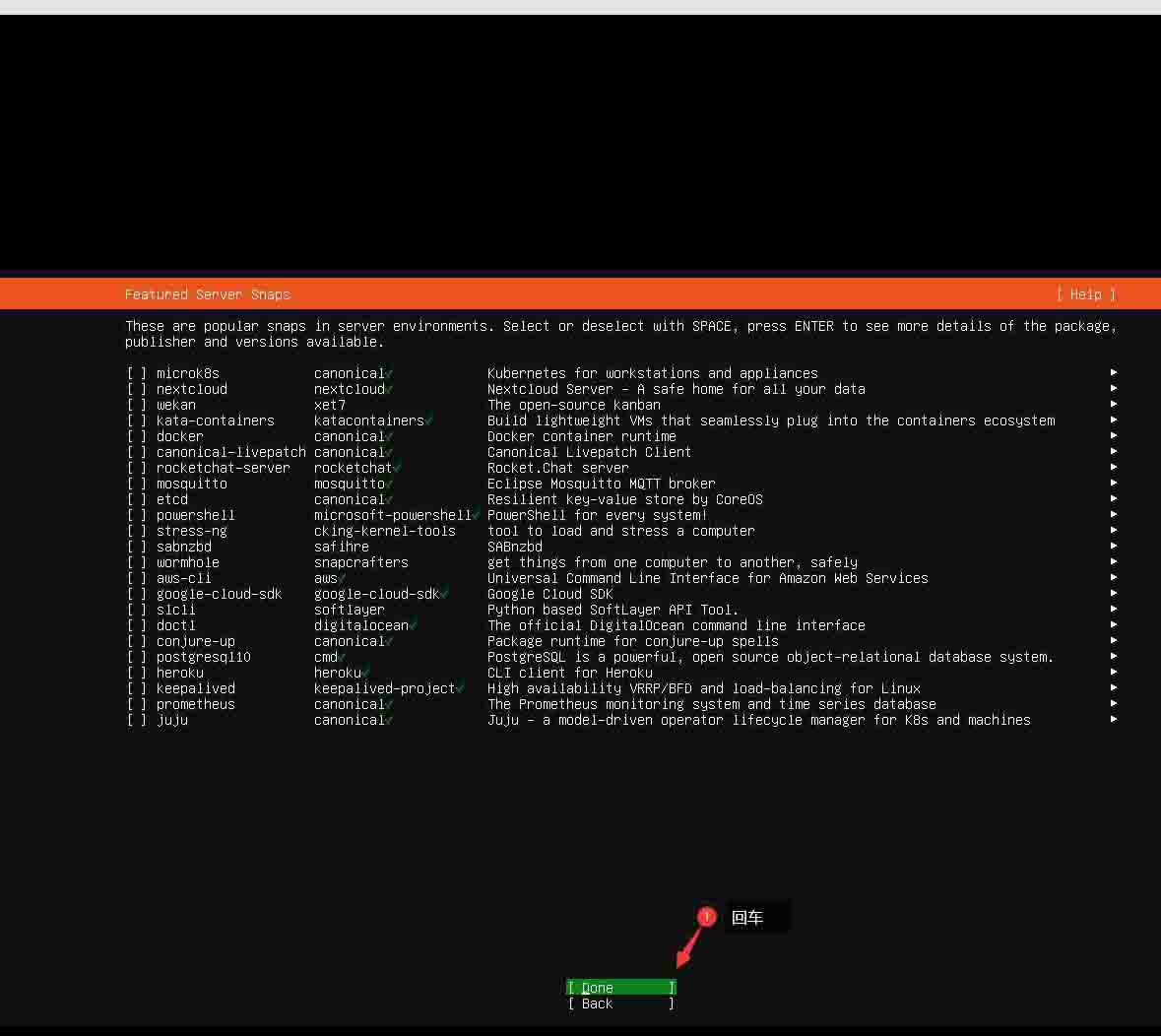Screen dimensions: 1161x1036
Task: Click description "Rocket.Chat server"
Action: tap(558, 468)
